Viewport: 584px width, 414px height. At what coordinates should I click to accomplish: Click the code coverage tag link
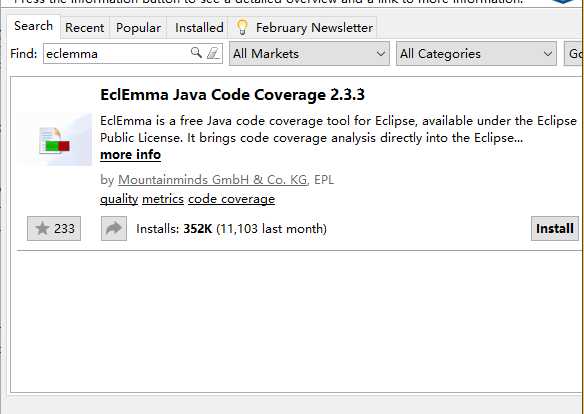click(x=231, y=199)
